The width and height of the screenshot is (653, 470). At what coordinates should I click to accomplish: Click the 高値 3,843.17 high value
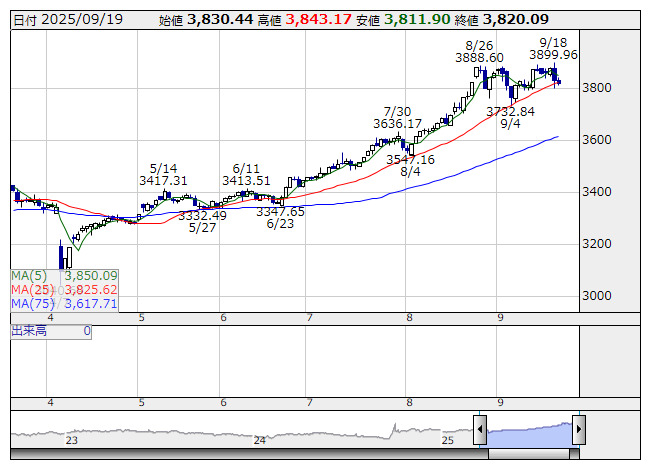(x=304, y=20)
